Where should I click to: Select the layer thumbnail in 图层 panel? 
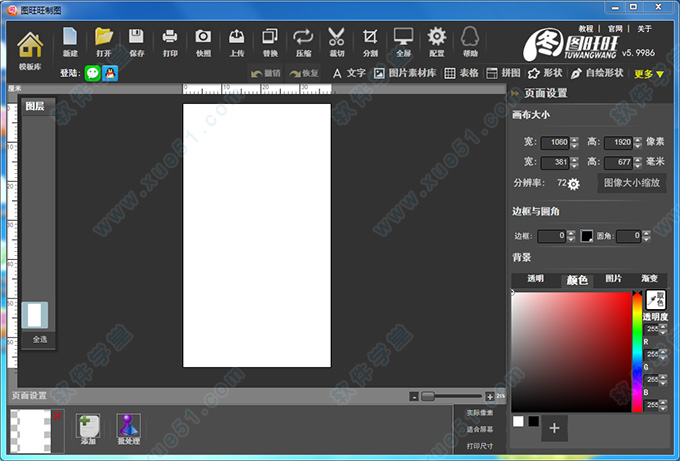[x=35, y=315]
